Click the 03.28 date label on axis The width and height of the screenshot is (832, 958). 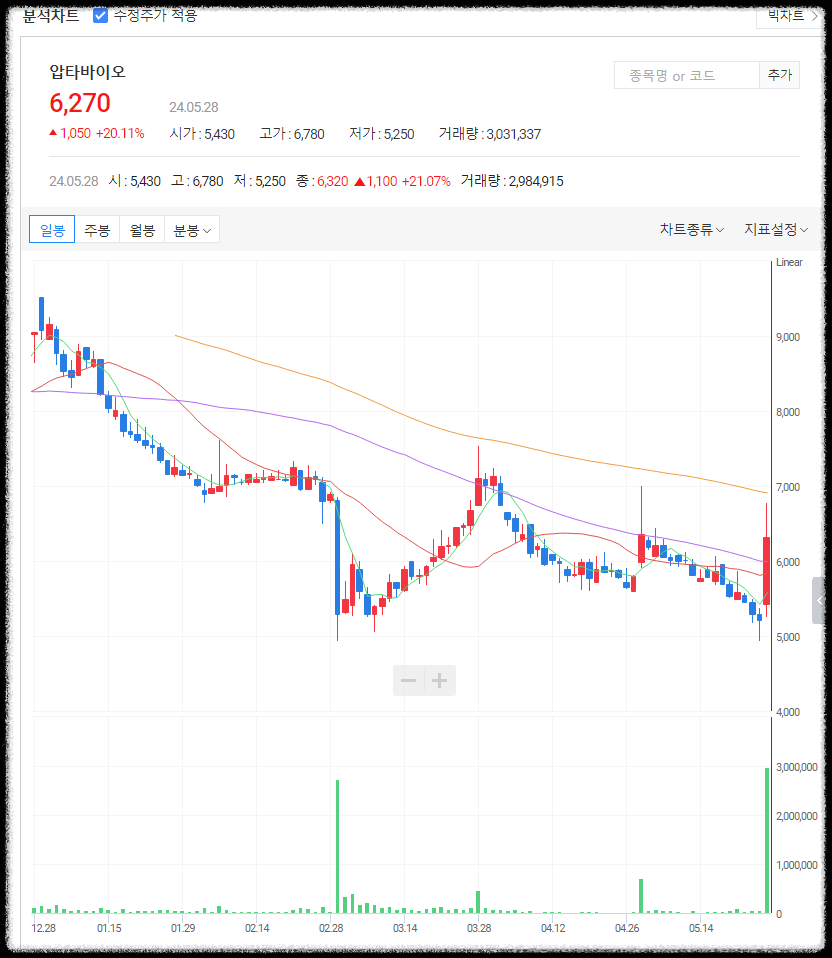point(479,929)
